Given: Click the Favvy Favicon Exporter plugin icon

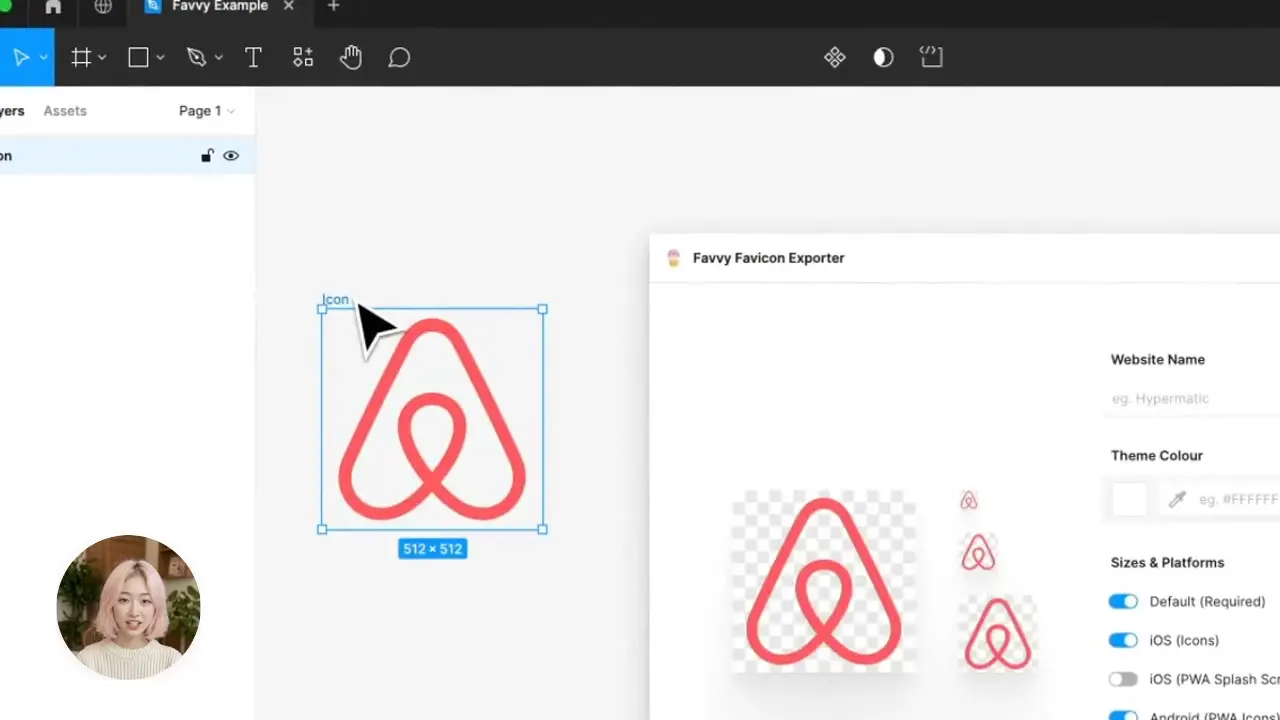Looking at the screenshot, I should click(674, 258).
